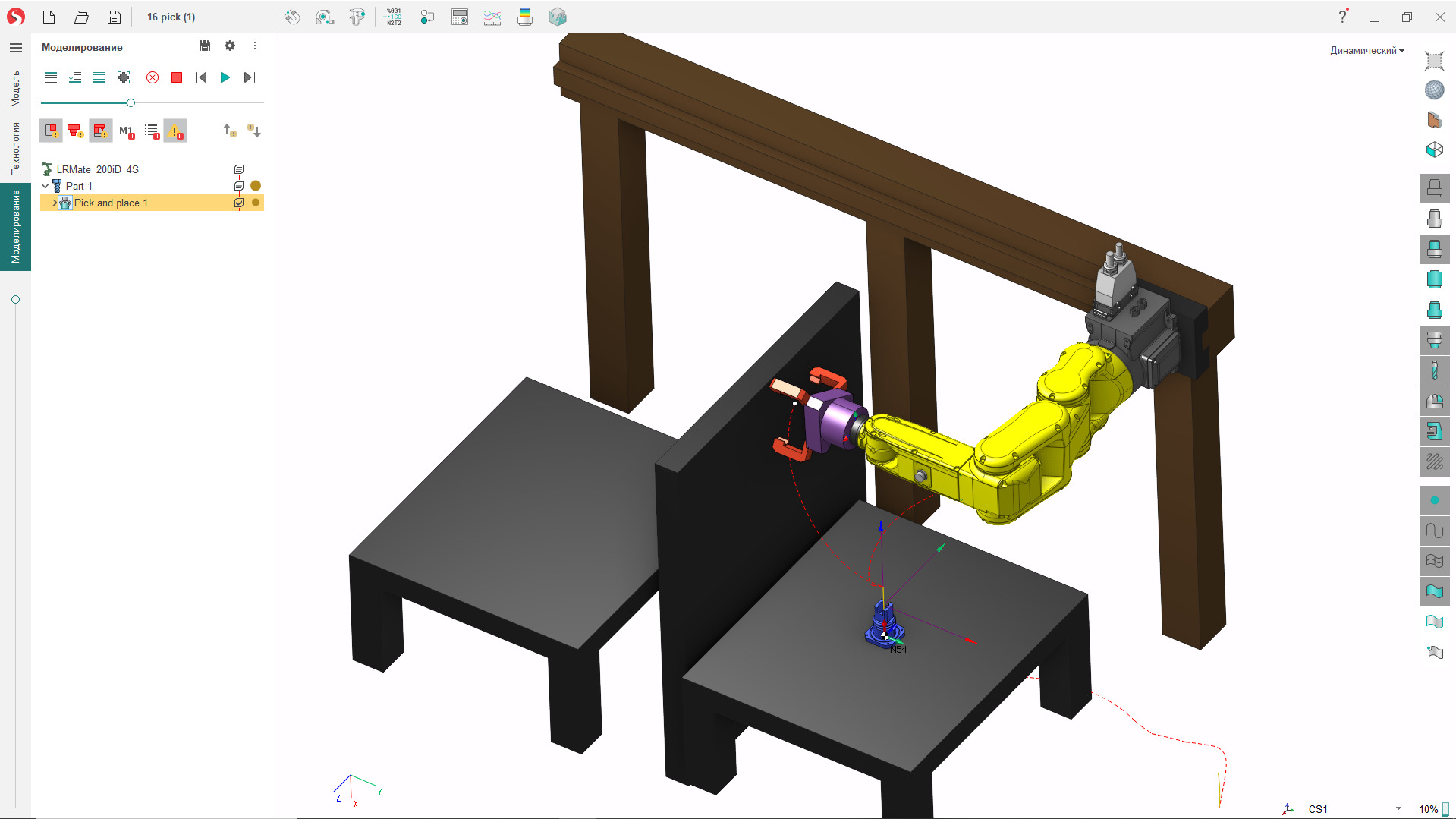Open the Динамический view mode dropdown

[1366, 51]
